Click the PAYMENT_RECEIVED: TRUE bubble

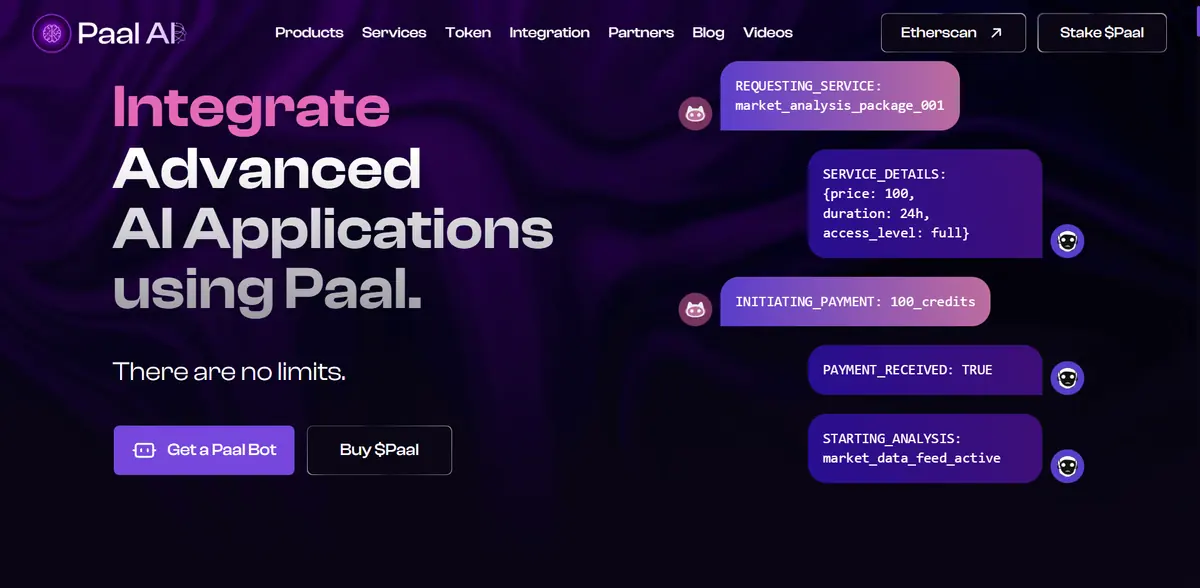[925, 370]
